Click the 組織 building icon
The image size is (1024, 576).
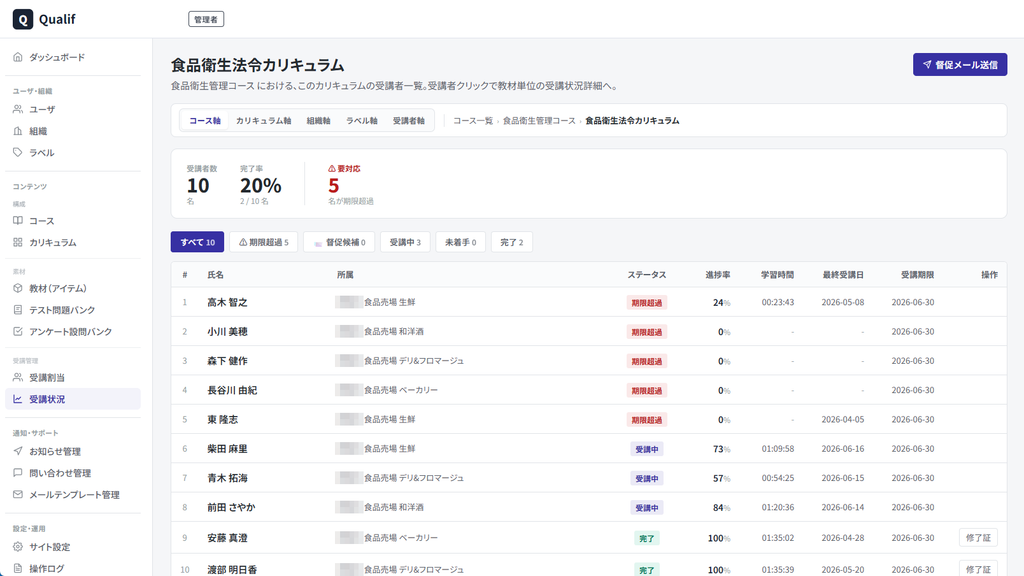[x=18, y=131]
